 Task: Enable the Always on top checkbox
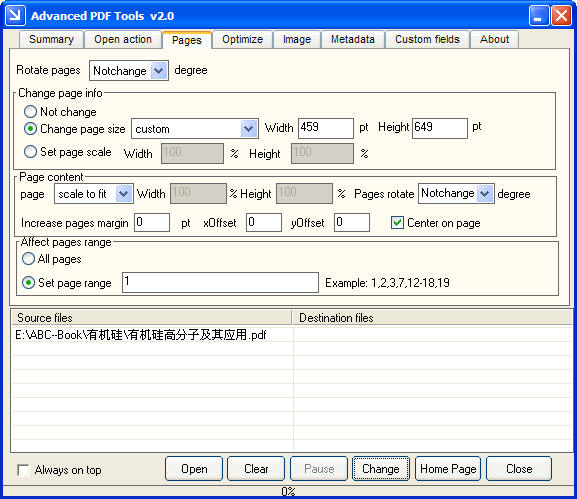point(24,470)
